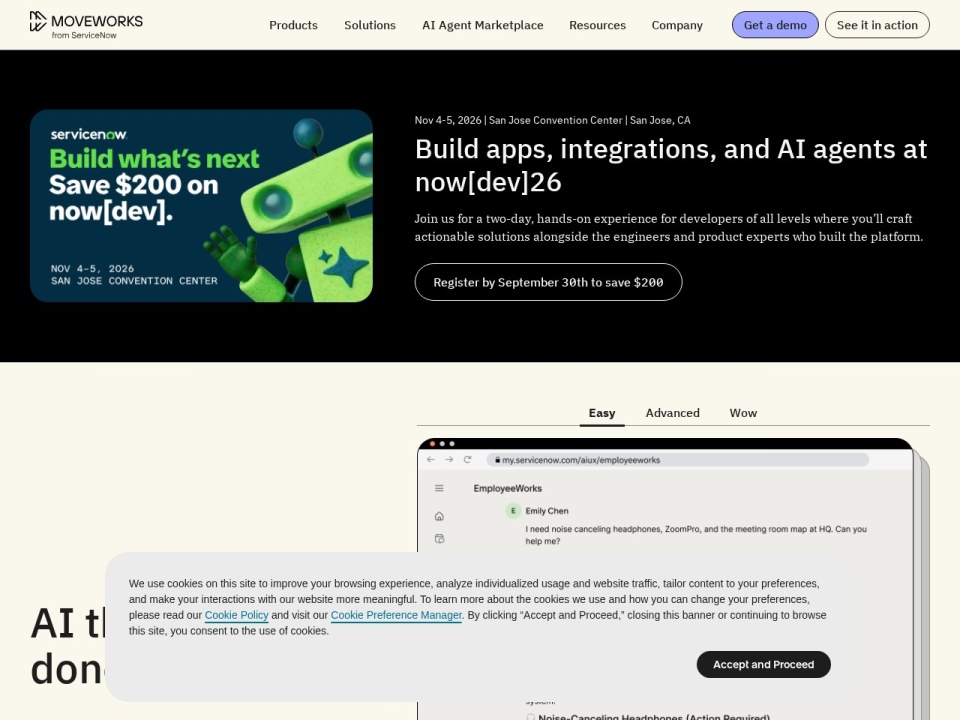Click the home icon in demo sidebar

click(x=439, y=516)
